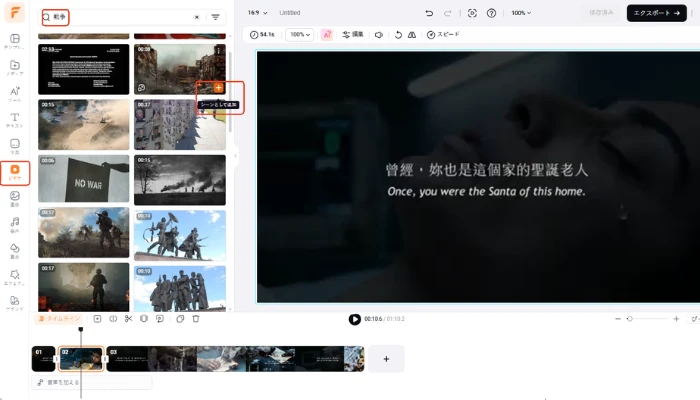Rotate the clip with rotate icon

(x=398, y=34)
